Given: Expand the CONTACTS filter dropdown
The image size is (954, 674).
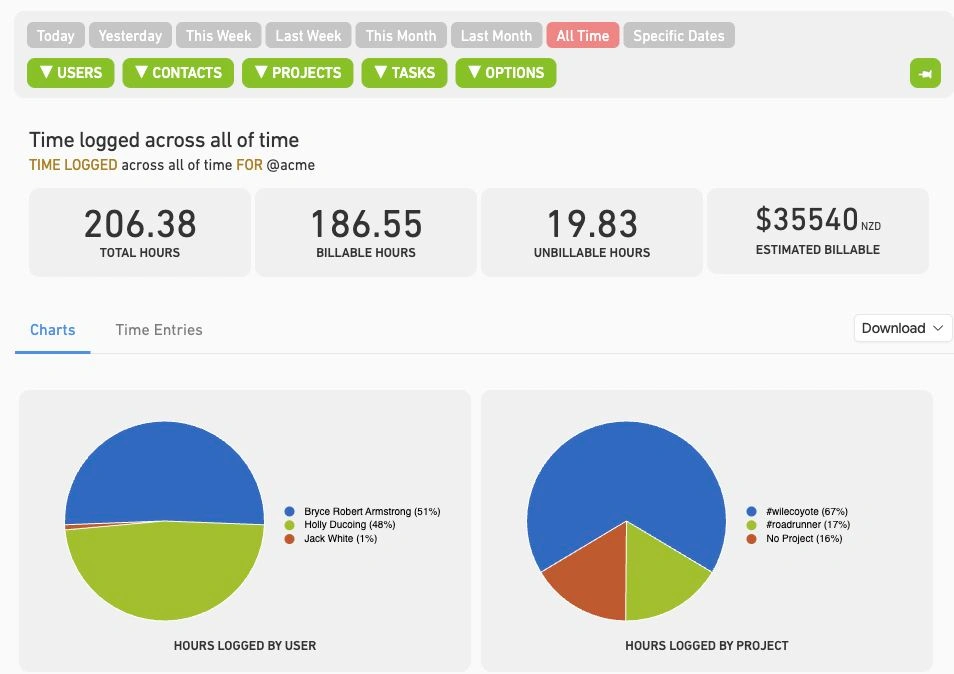Looking at the screenshot, I should pos(178,73).
